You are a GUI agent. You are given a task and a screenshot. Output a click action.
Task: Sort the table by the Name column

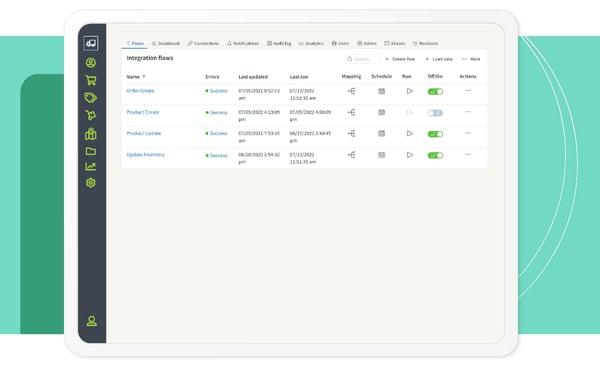coord(136,77)
